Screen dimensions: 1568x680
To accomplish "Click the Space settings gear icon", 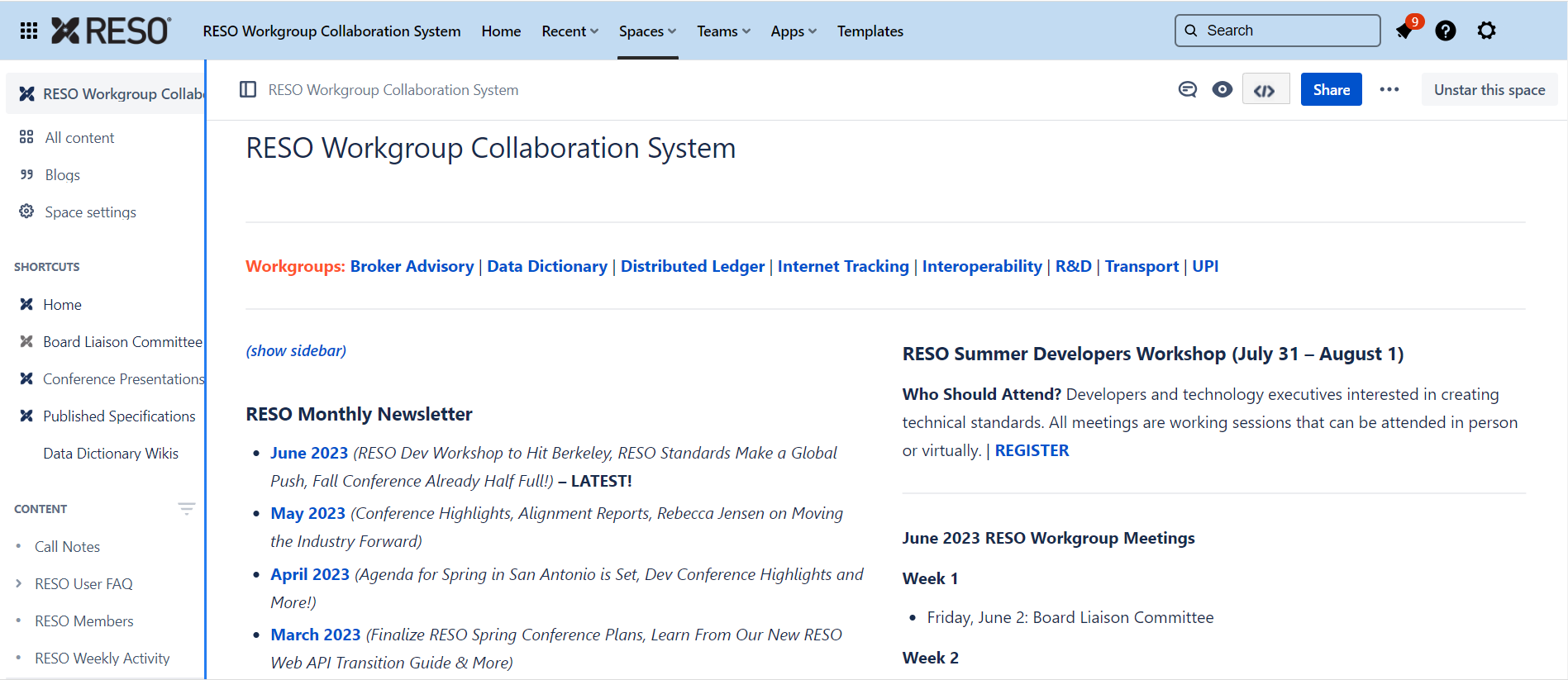I will 26,212.
